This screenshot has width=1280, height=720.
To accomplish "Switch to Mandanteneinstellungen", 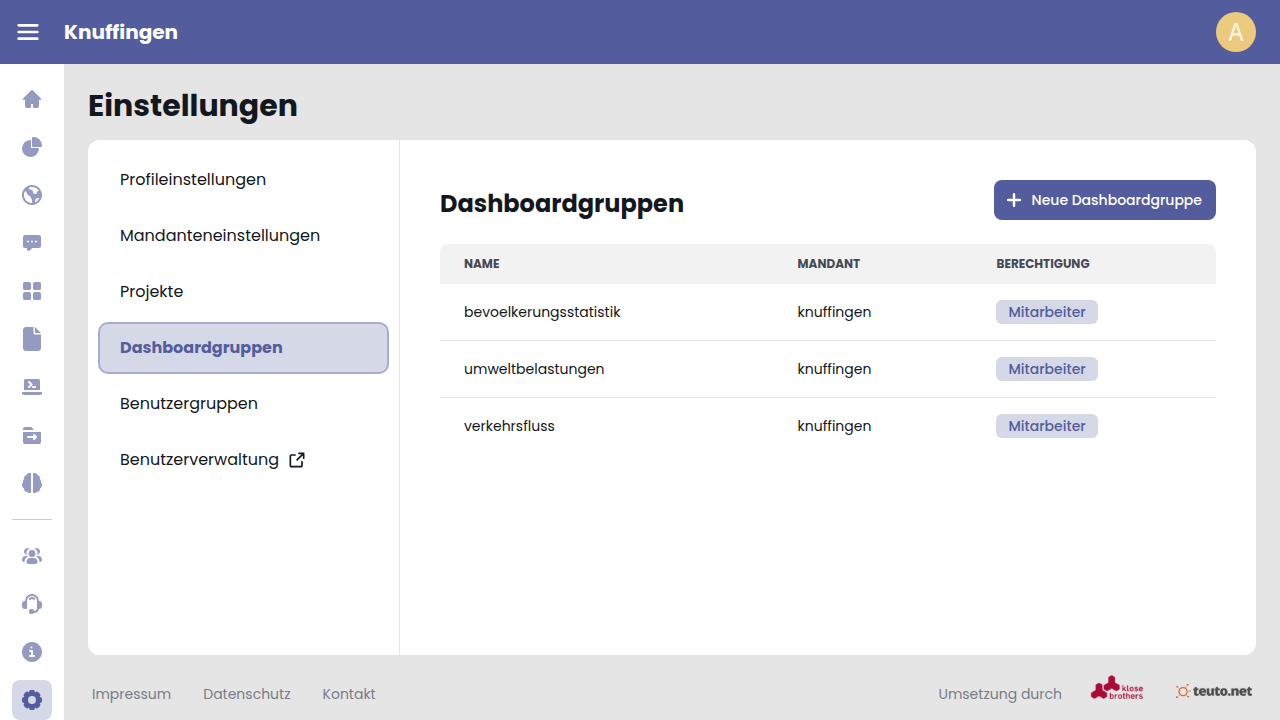I will (x=220, y=236).
